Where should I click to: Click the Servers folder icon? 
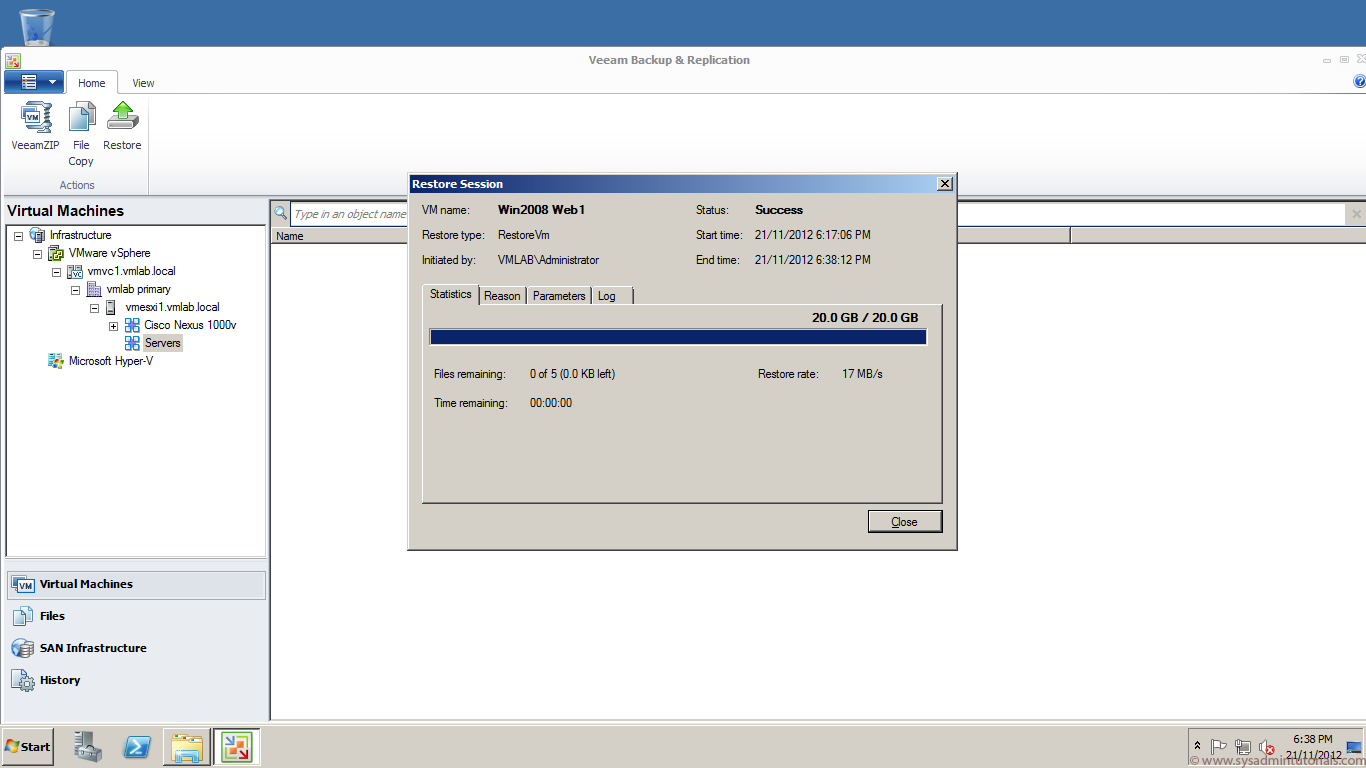(132, 343)
